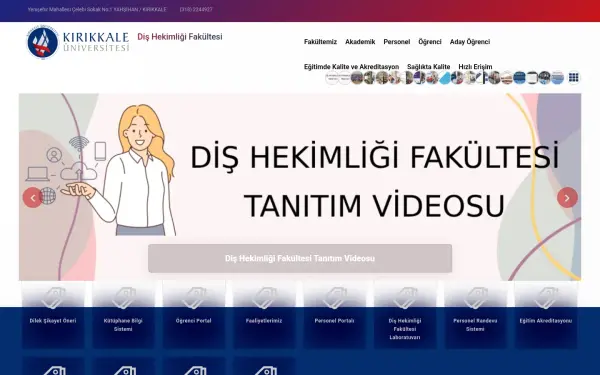Open the Sağlıkta Kalite menu

429,67
